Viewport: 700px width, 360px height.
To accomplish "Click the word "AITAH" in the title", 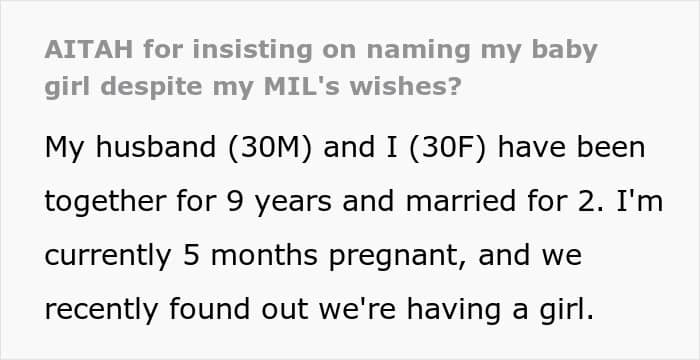I will tap(89, 50).
